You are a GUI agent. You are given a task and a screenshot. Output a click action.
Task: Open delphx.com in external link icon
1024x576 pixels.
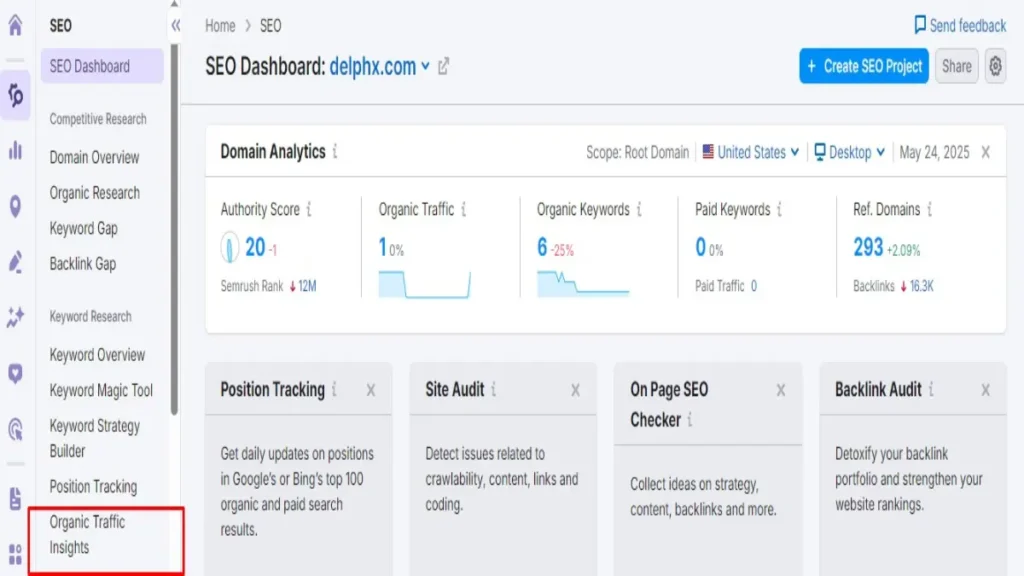click(443, 66)
